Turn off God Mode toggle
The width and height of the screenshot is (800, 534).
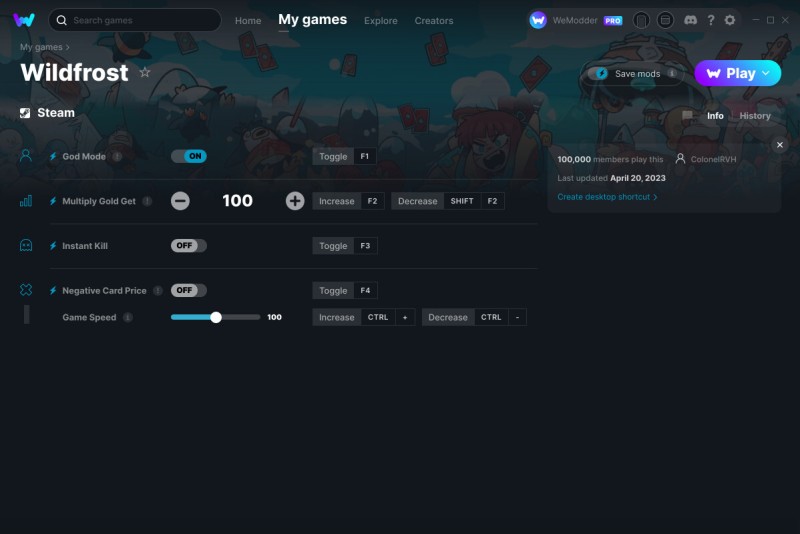pos(189,156)
